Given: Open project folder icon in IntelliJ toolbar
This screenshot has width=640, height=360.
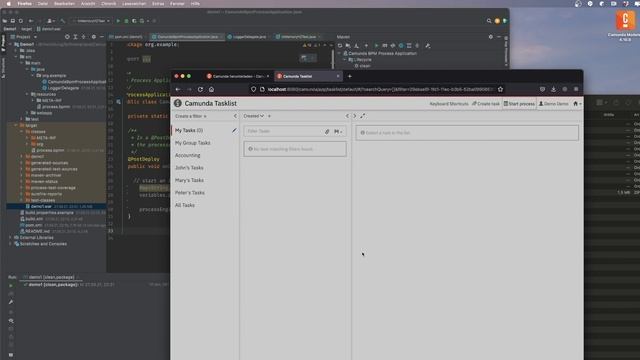Looking at the screenshot, I should (x=5, y=20).
